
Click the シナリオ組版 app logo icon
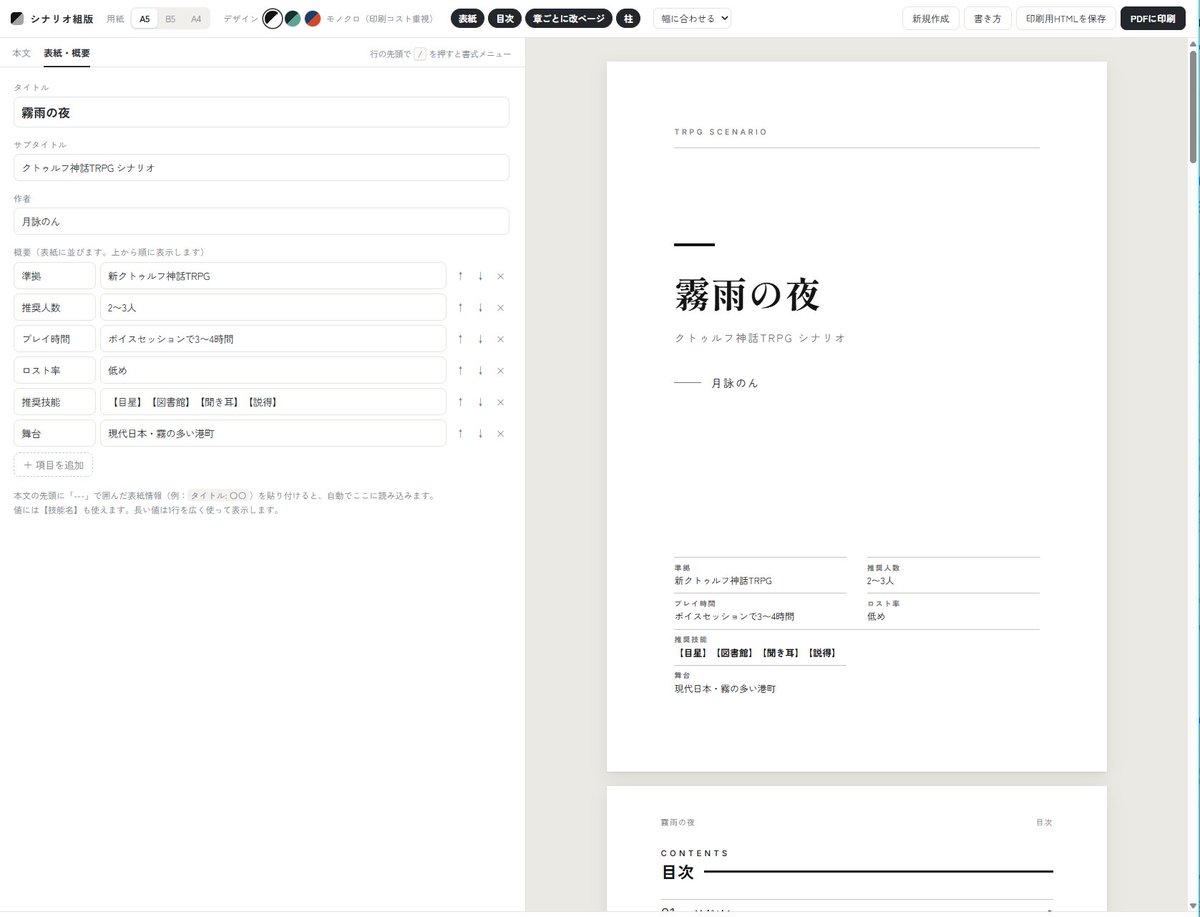[x=17, y=18]
